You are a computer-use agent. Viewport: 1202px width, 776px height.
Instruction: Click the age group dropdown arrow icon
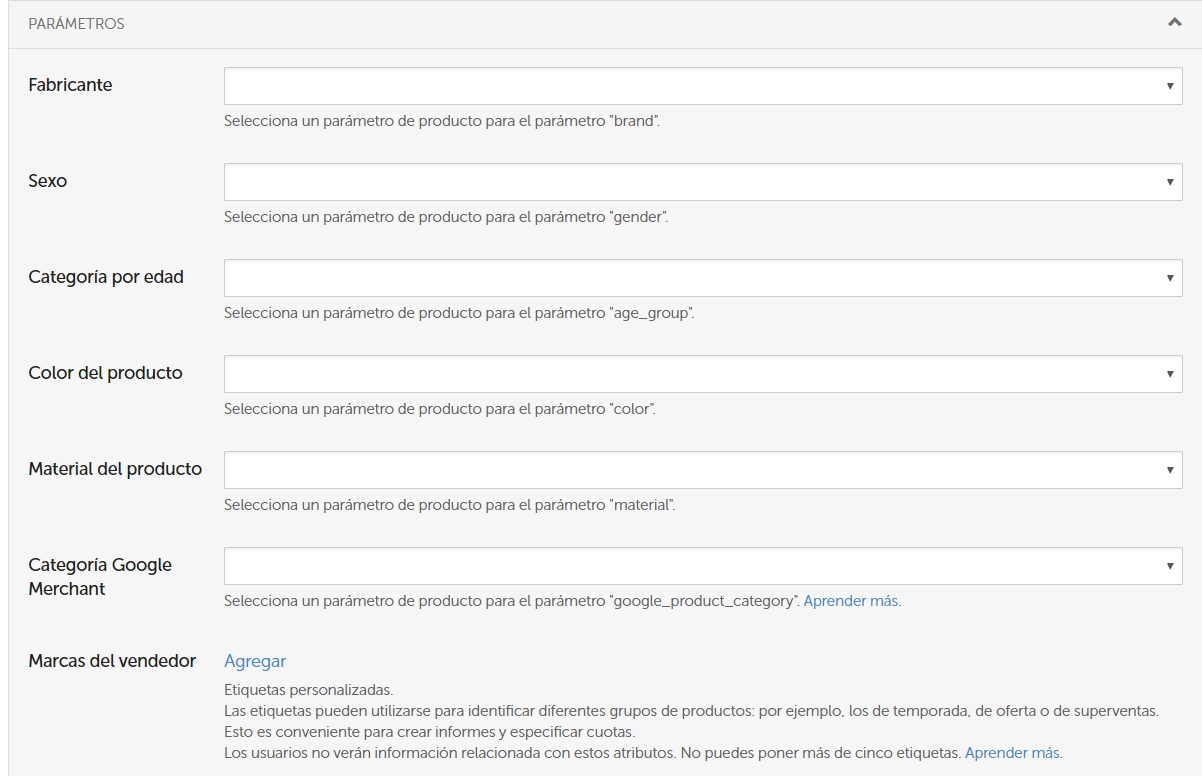click(1169, 279)
